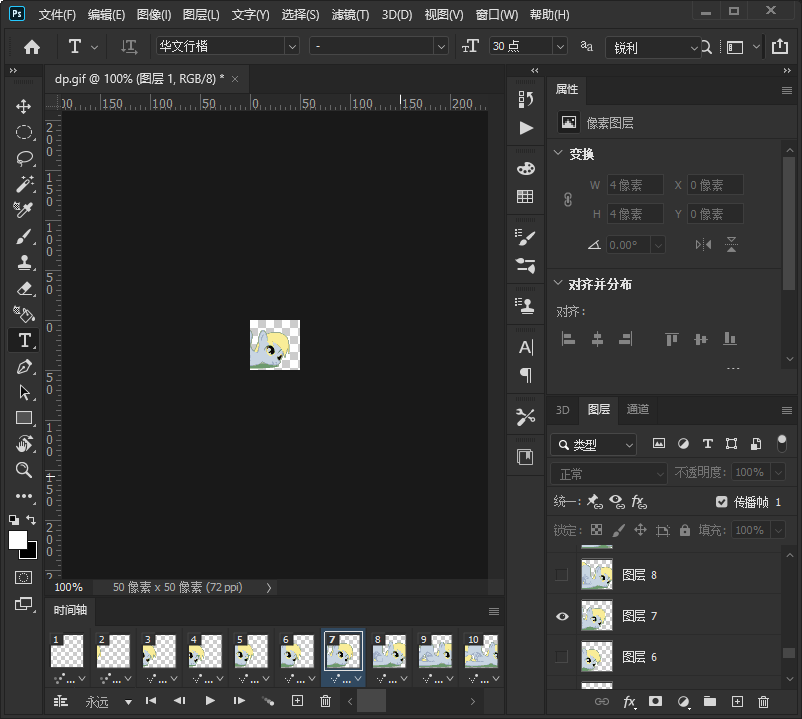Collapse the 变换 section

(558, 153)
